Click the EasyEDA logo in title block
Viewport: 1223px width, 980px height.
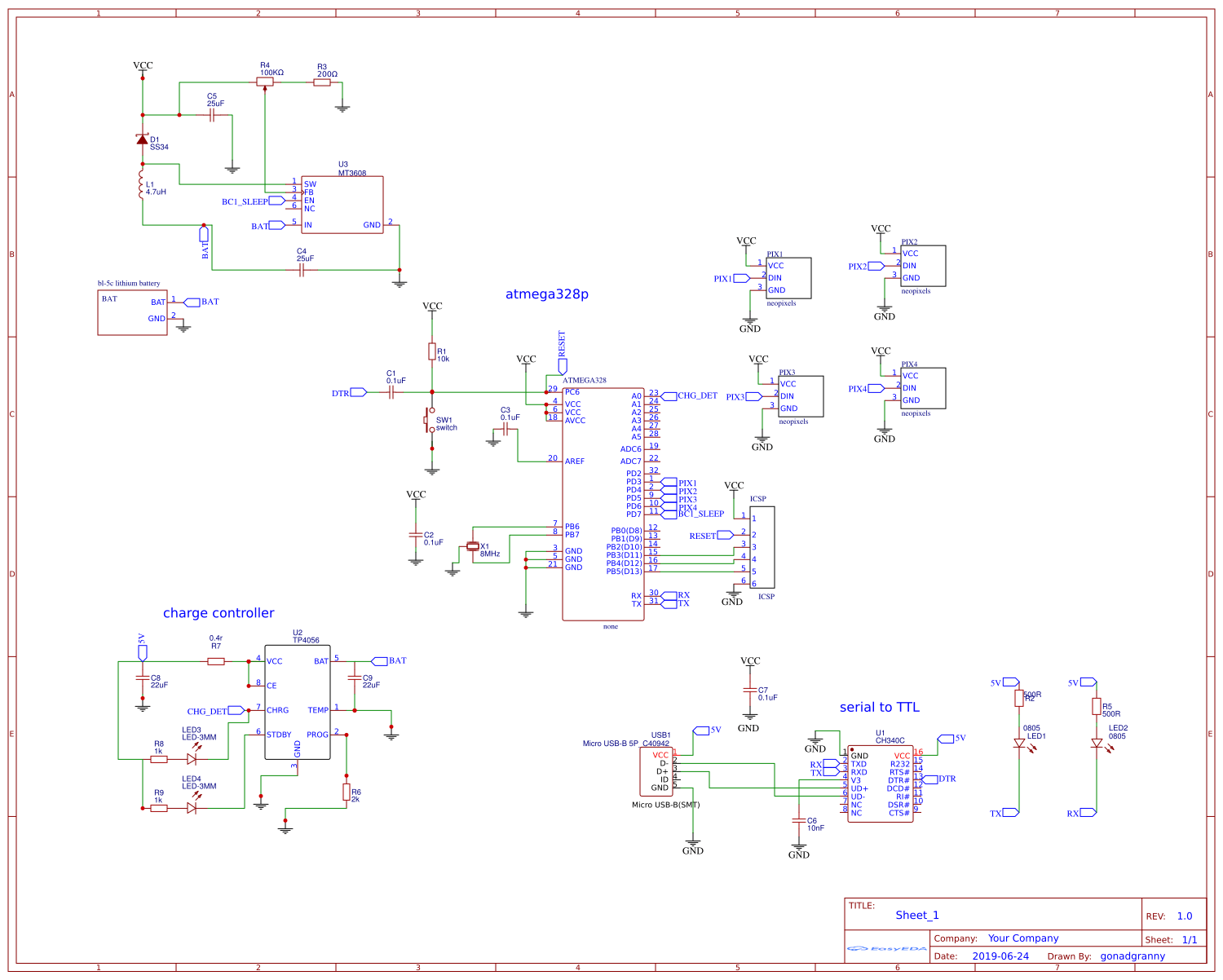click(887, 948)
